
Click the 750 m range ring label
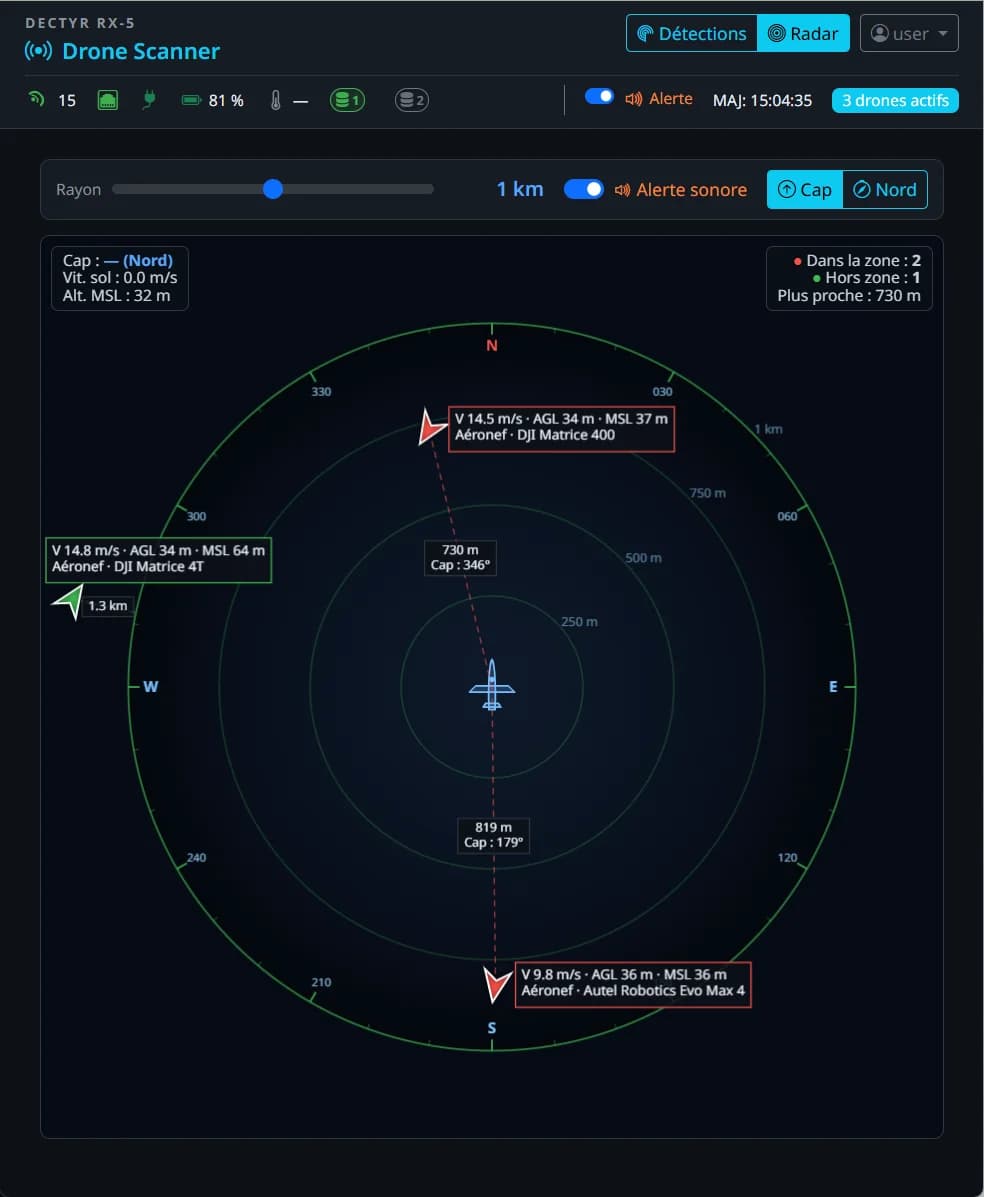[x=708, y=493]
